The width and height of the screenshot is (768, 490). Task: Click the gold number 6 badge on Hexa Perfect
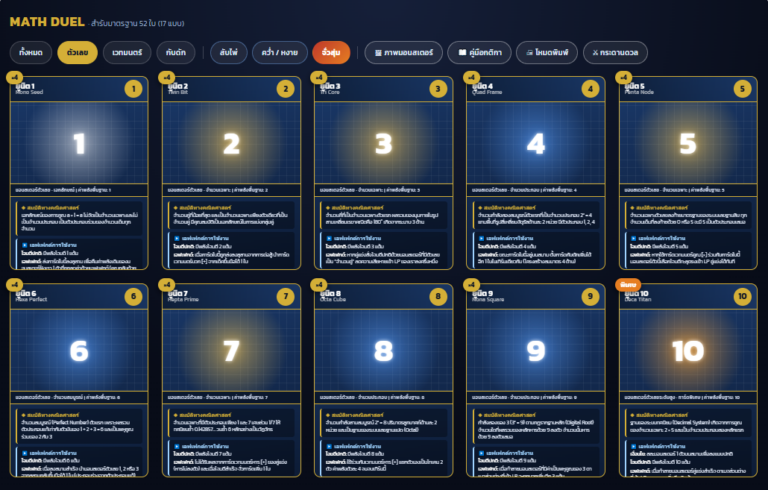pyautogui.click(x=133, y=296)
